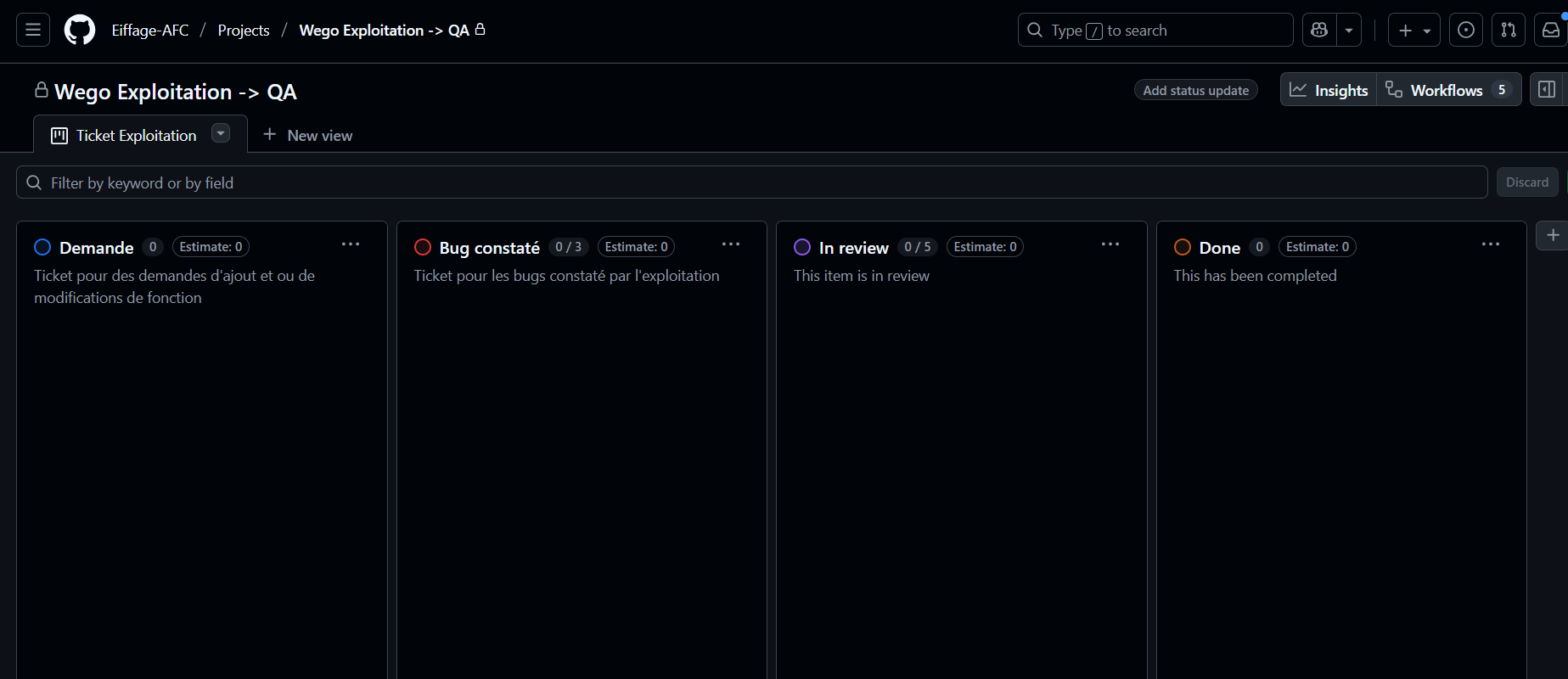Add a new column with plus icon
Viewport: 1568px width, 679px height.
coord(1553,235)
